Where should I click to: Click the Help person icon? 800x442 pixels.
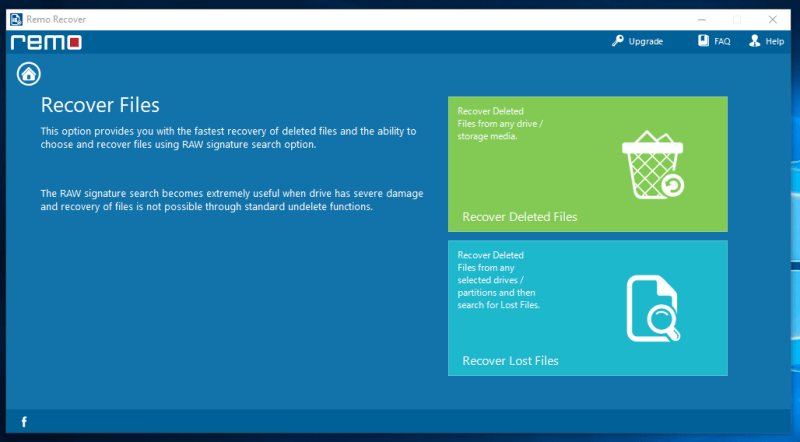coord(755,41)
